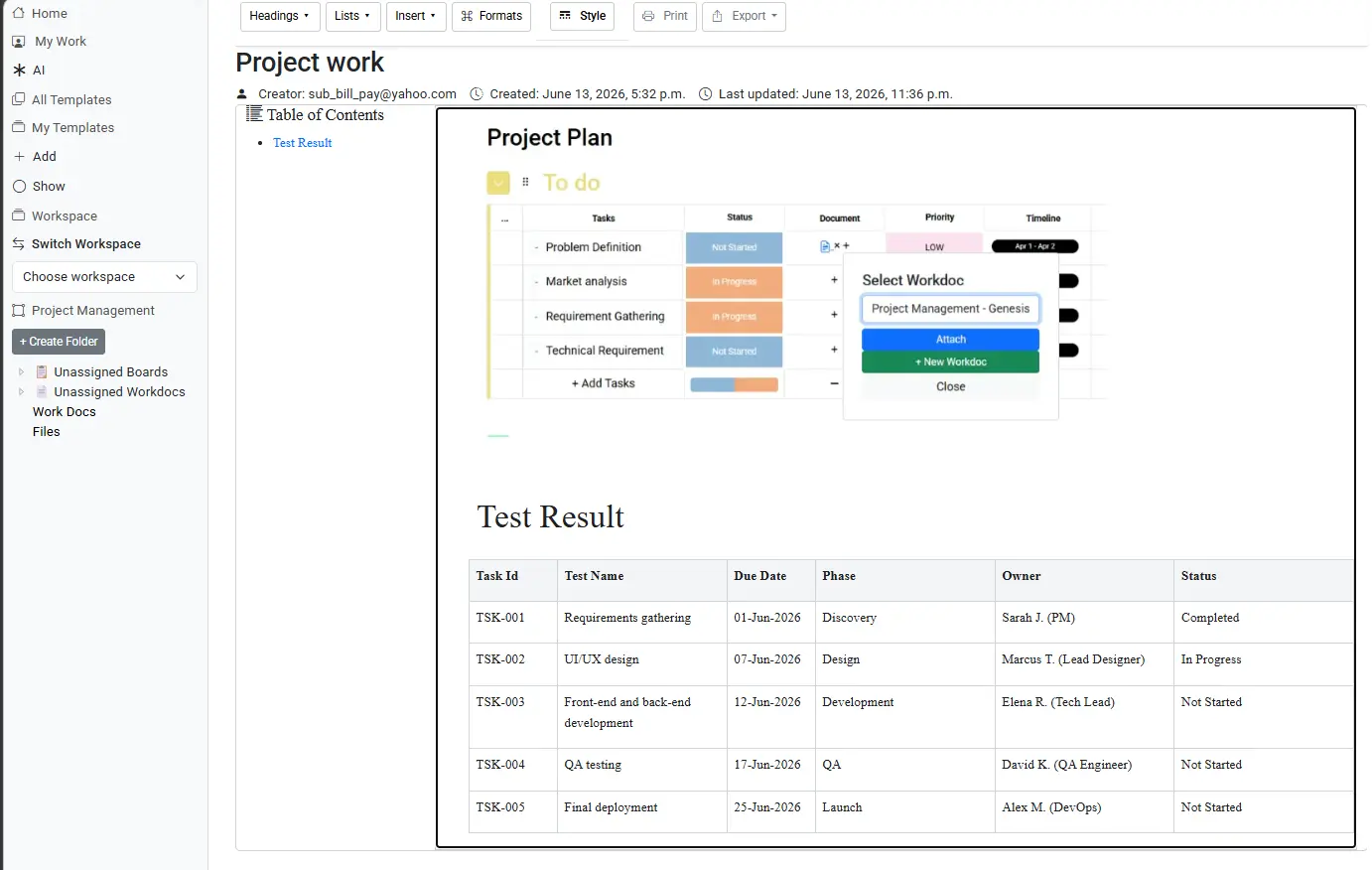Click the creator person icon
Viewport: 1372px width, 870px height.
(x=242, y=94)
